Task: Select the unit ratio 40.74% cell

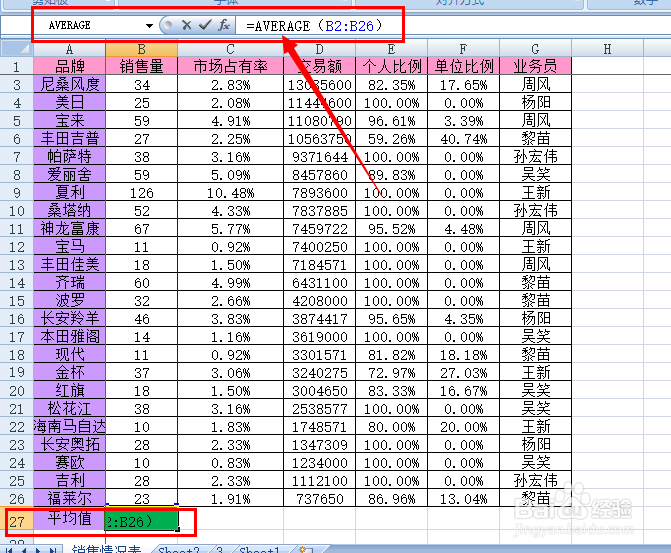Action: point(463,139)
